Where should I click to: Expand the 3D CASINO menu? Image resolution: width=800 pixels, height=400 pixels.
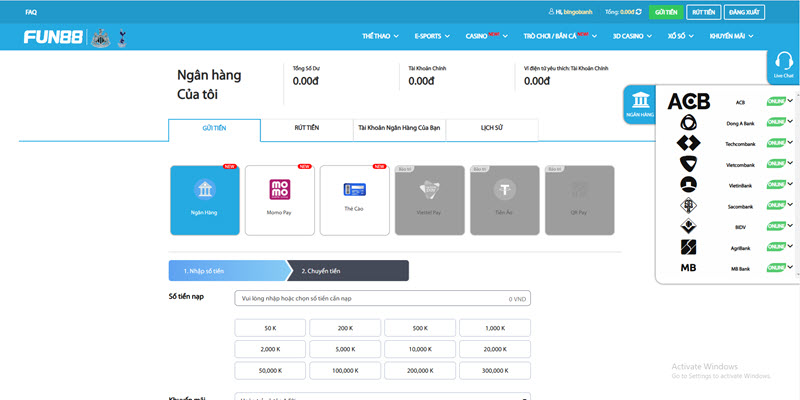tap(632, 36)
